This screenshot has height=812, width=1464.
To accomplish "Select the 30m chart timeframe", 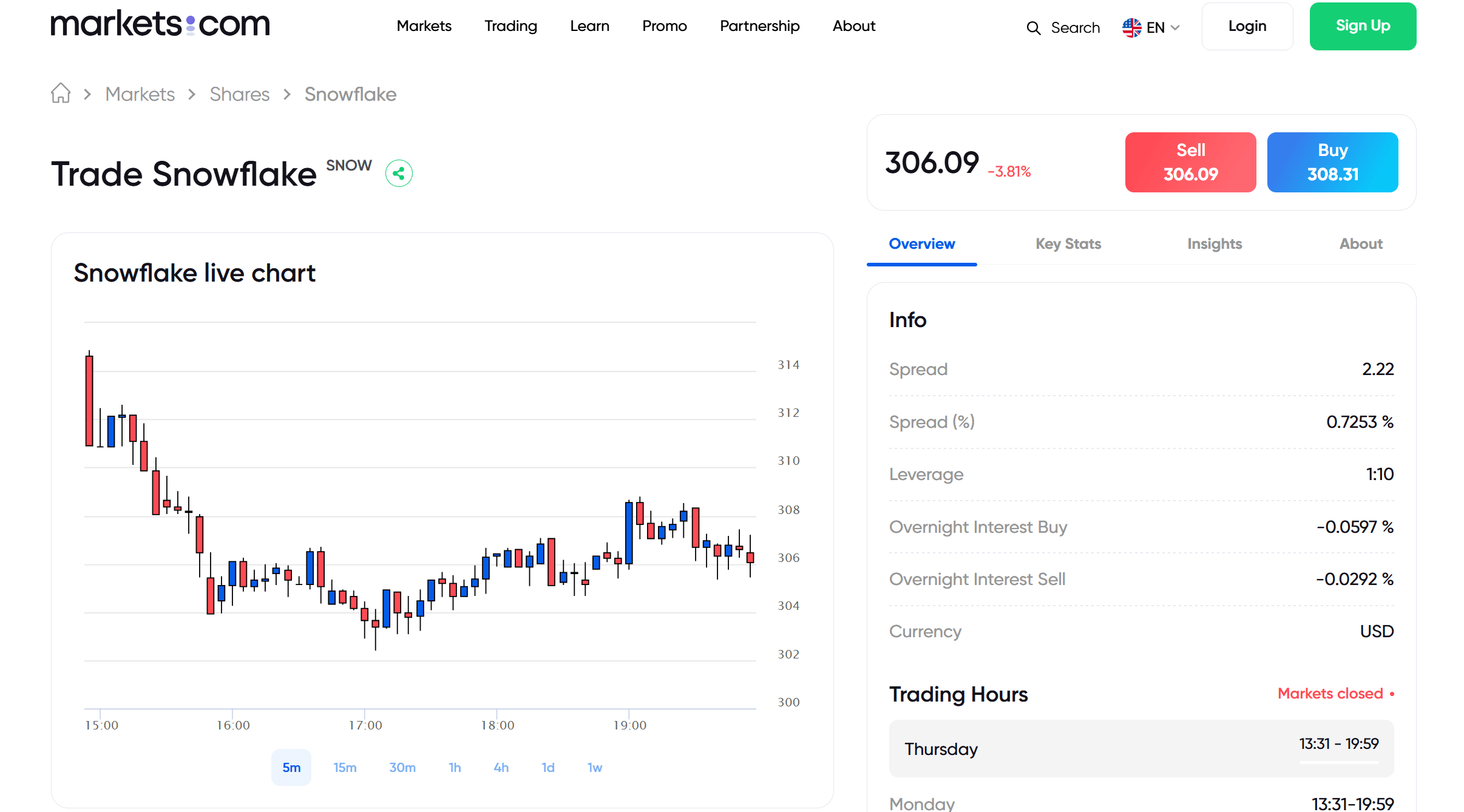I will coord(402,768).
